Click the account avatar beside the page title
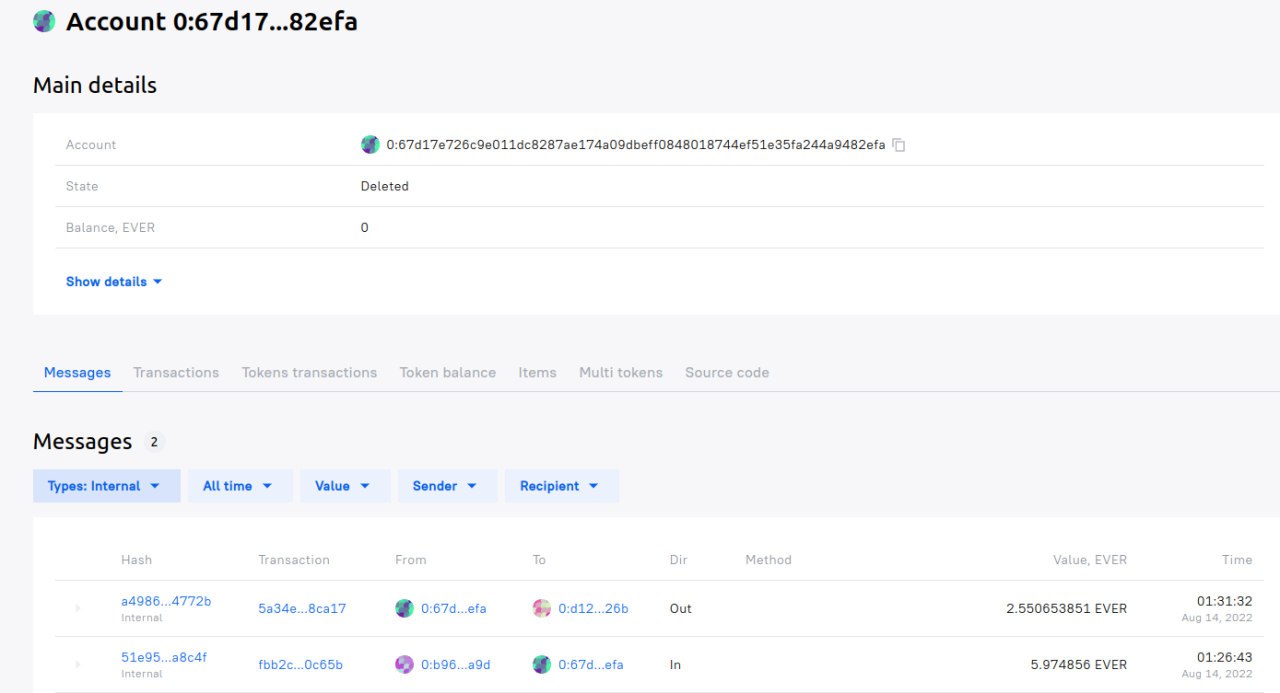The height and width of the screenshot is (693, 1280). point(44,21)
